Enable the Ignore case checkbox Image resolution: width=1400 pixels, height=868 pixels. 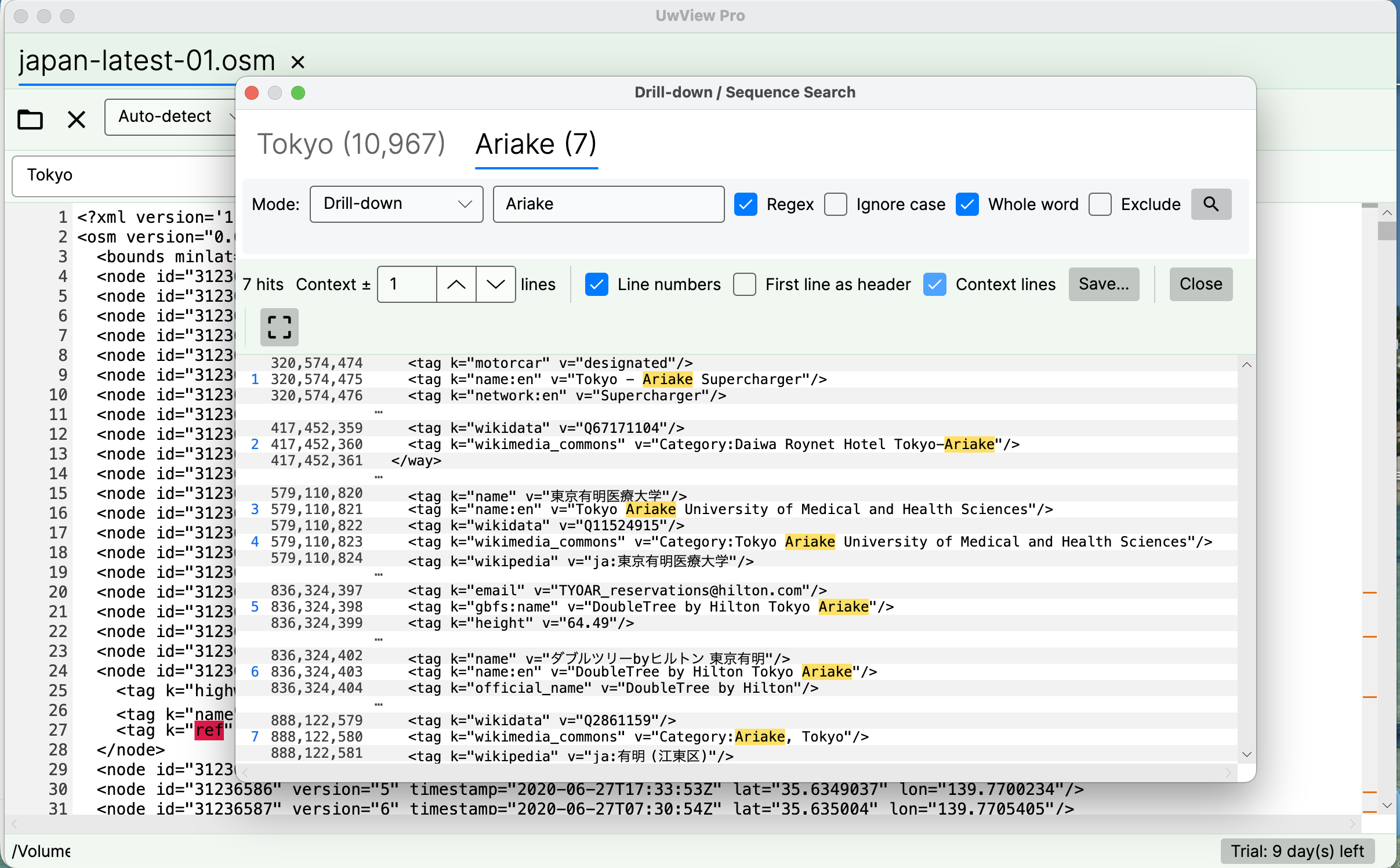(836, 204)
